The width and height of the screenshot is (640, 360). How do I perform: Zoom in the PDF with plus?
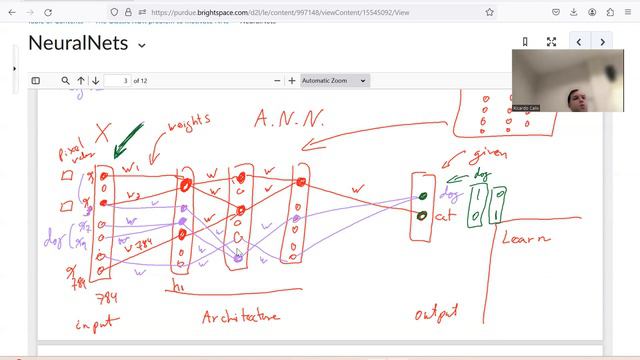point(291,81)
